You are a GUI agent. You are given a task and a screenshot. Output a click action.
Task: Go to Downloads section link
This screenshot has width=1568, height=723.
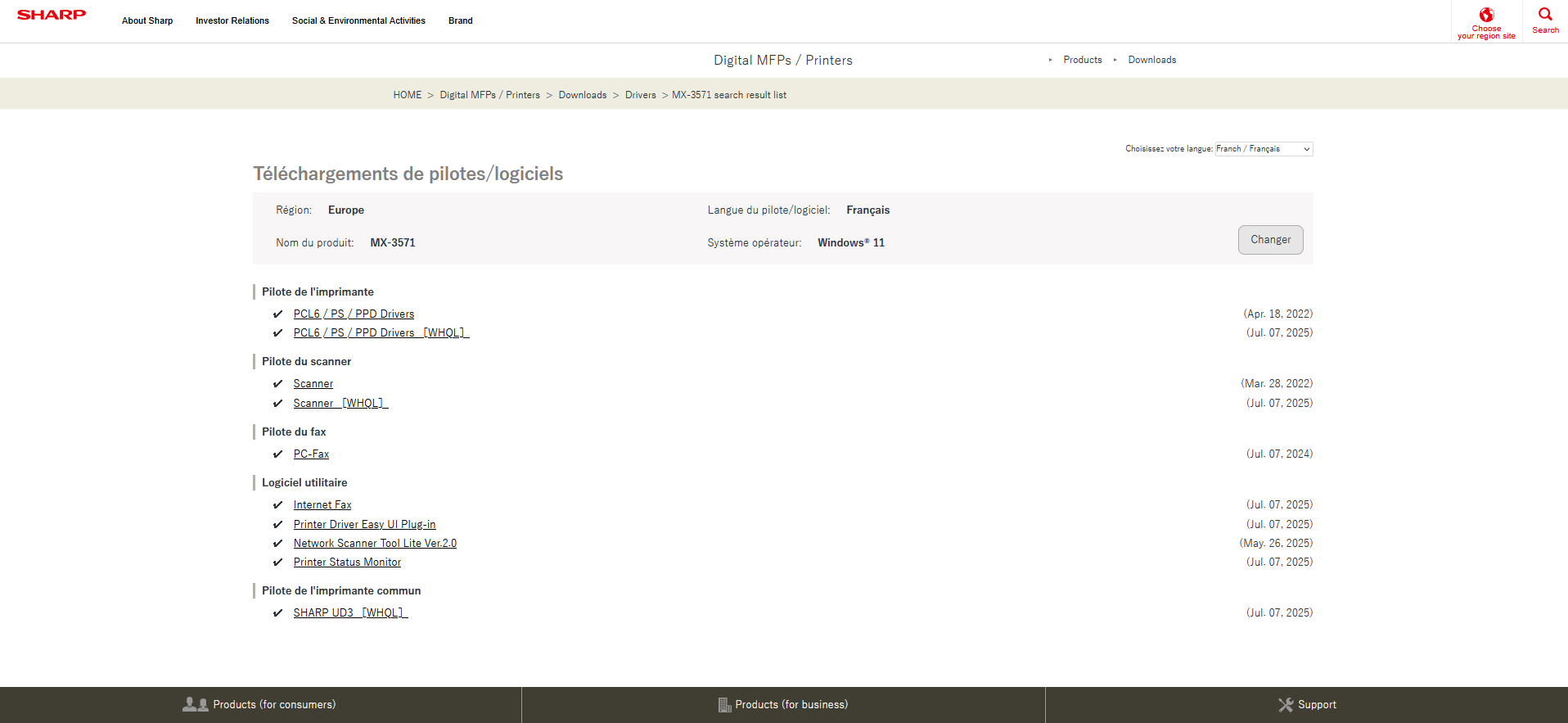1152,60
